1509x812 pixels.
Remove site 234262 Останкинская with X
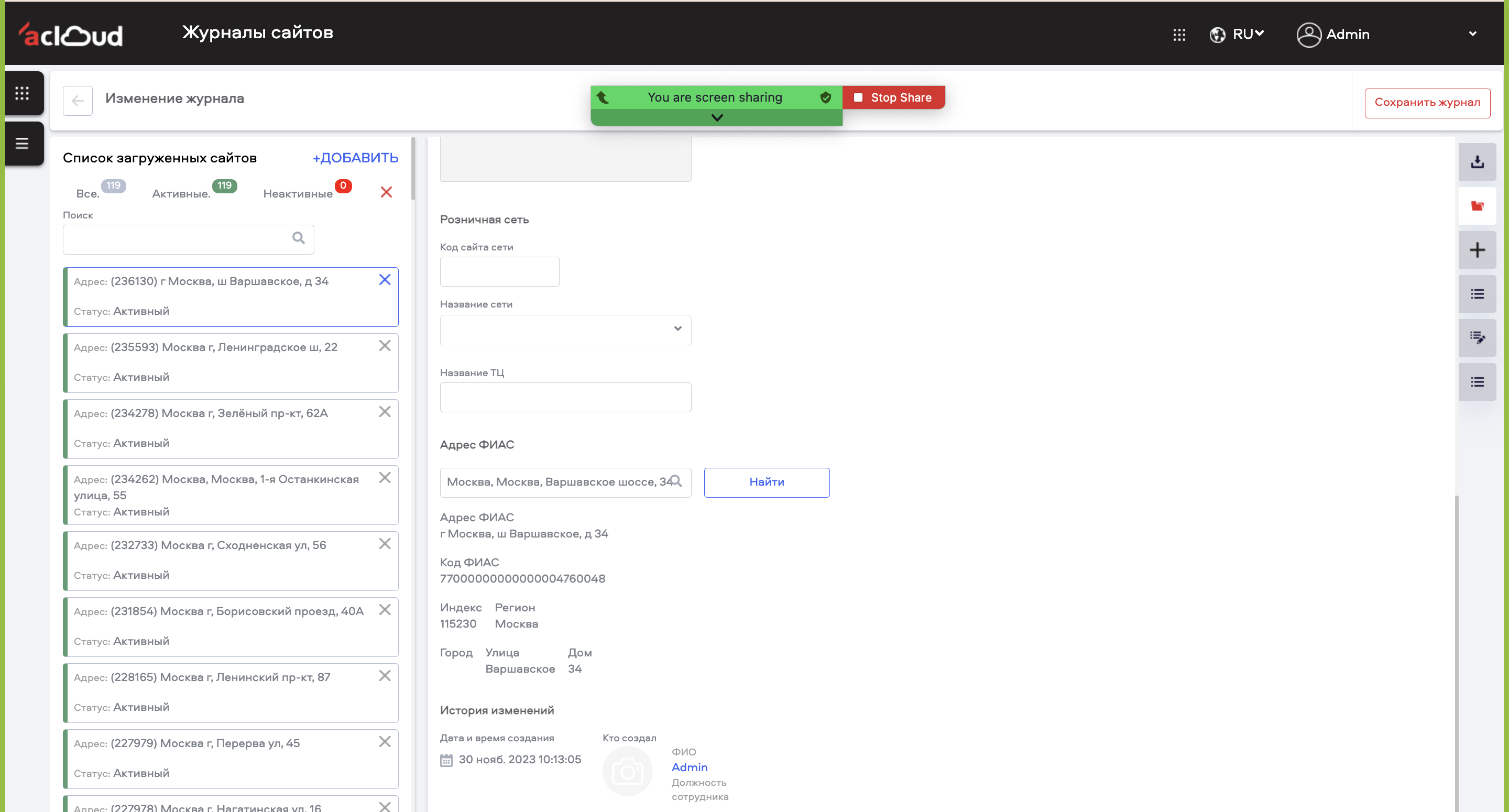point(384,477)
